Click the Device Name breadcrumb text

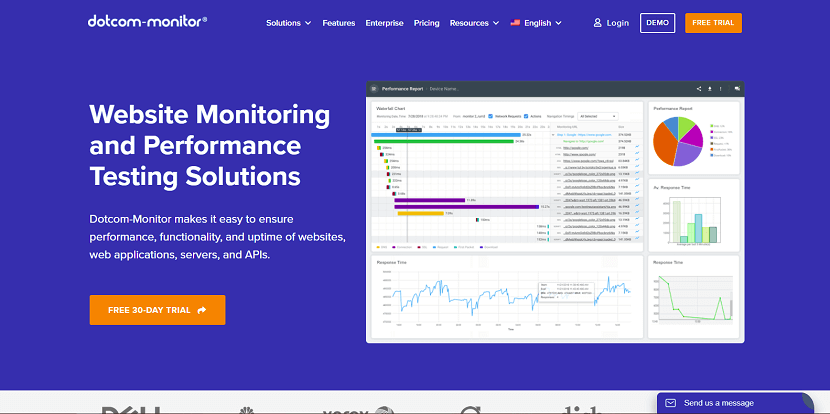444,89
